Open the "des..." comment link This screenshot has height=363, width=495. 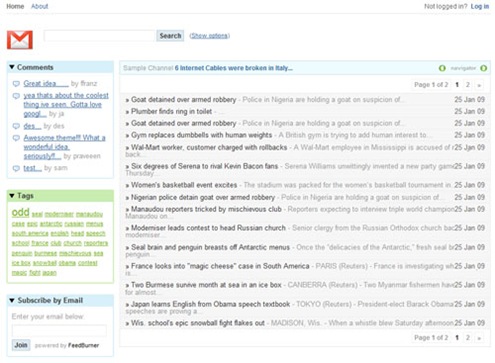[32, 126]
